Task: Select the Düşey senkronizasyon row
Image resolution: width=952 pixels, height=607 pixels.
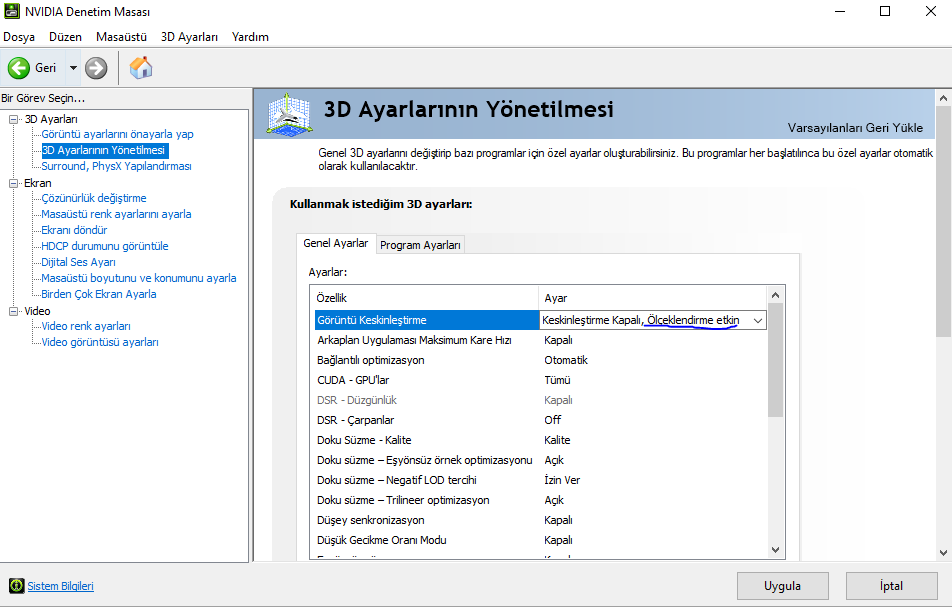Action: (x=540, y=521)
